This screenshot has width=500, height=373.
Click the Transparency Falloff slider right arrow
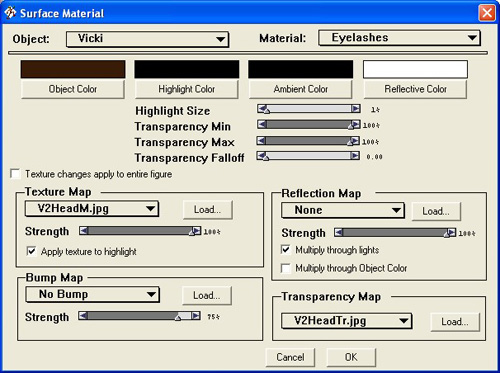coord(355,156)
